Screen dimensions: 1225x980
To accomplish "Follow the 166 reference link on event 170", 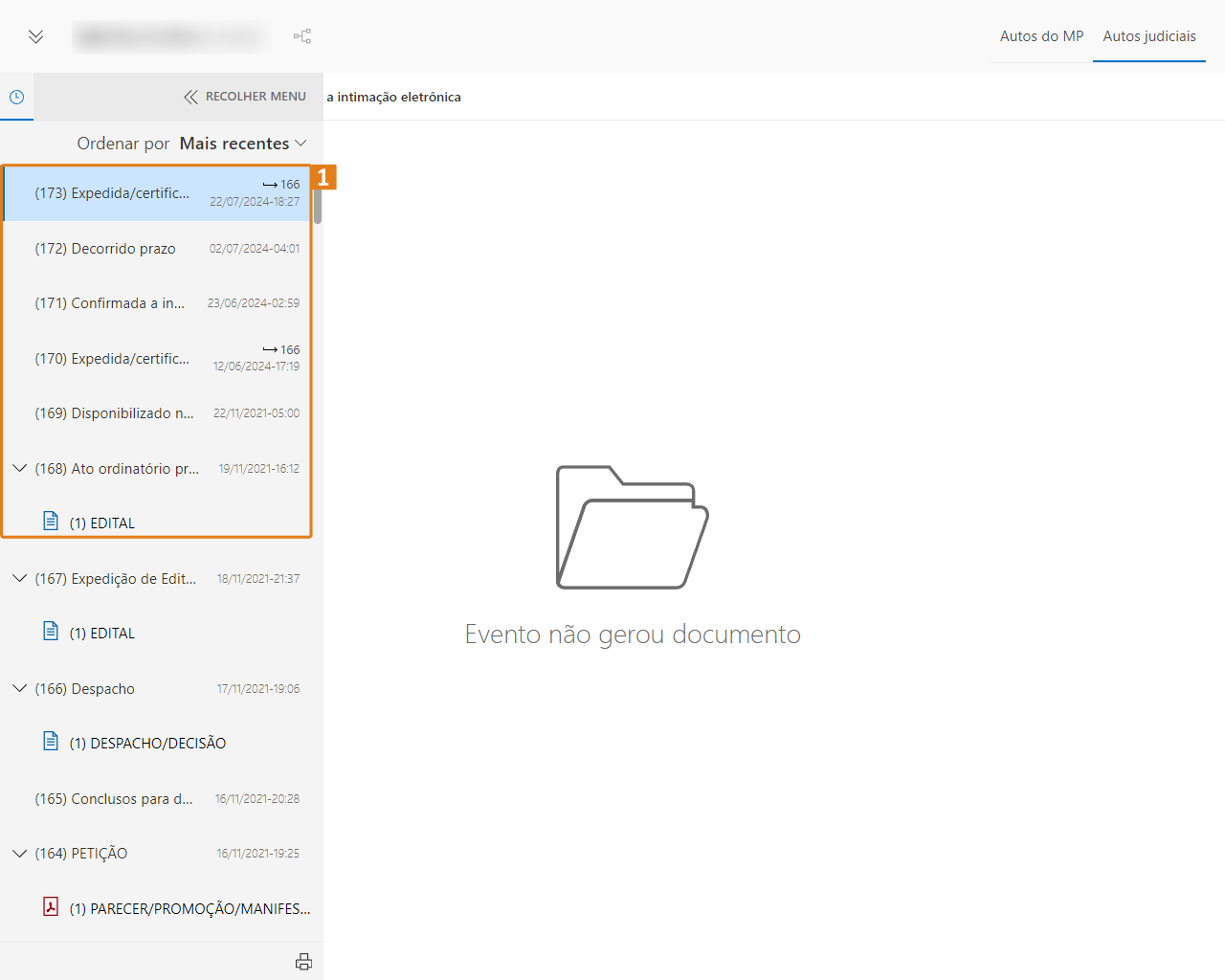I will [282, 349].
